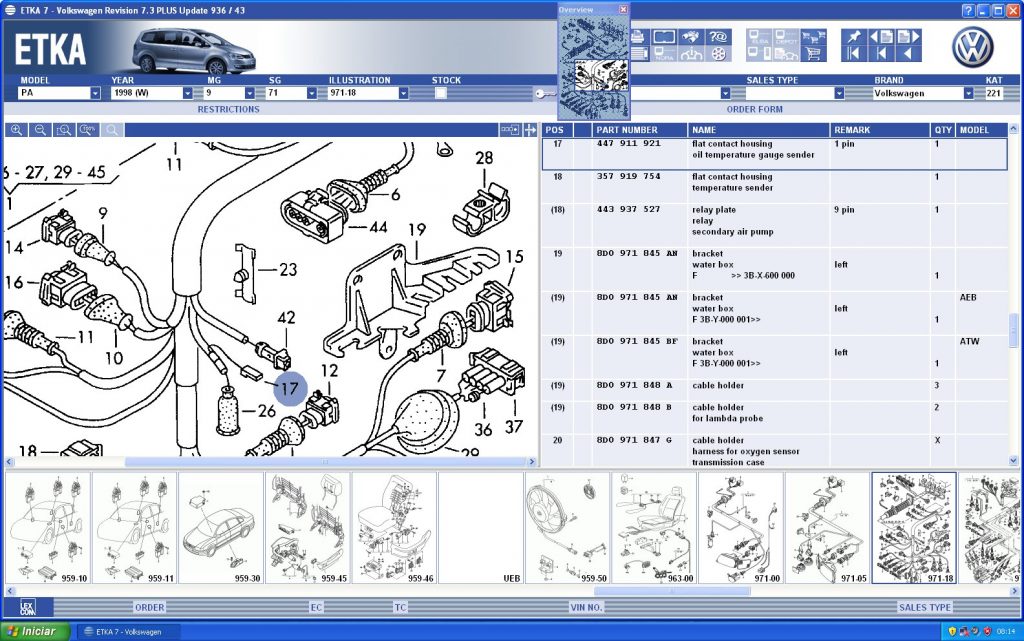The height and width of the screenshot is (641, 1024).
Task: Close the Overview floating window
Action: coord(623,9)
